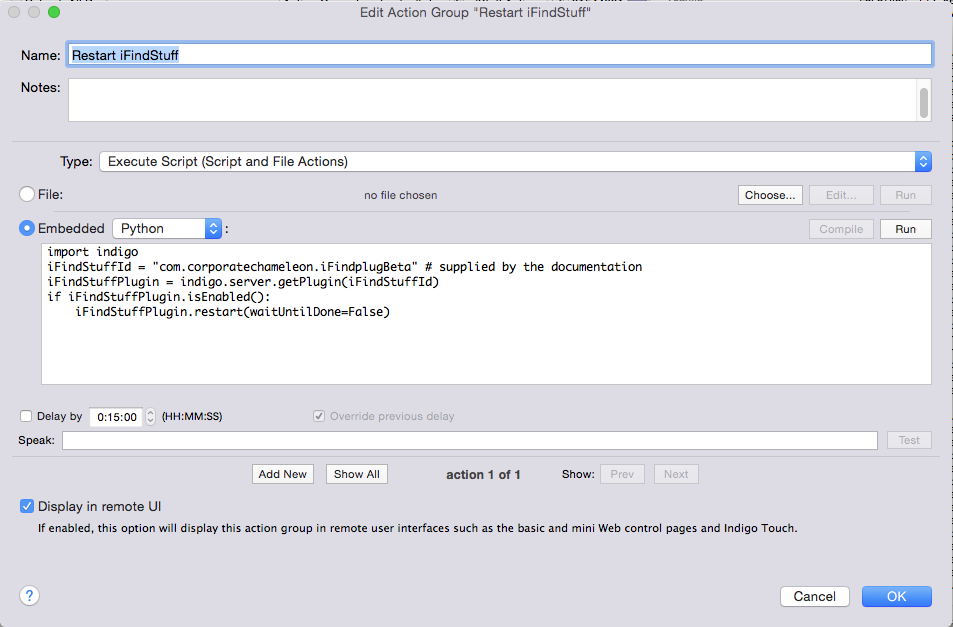
Task: Click the Next action button
Action: point(676,474)
